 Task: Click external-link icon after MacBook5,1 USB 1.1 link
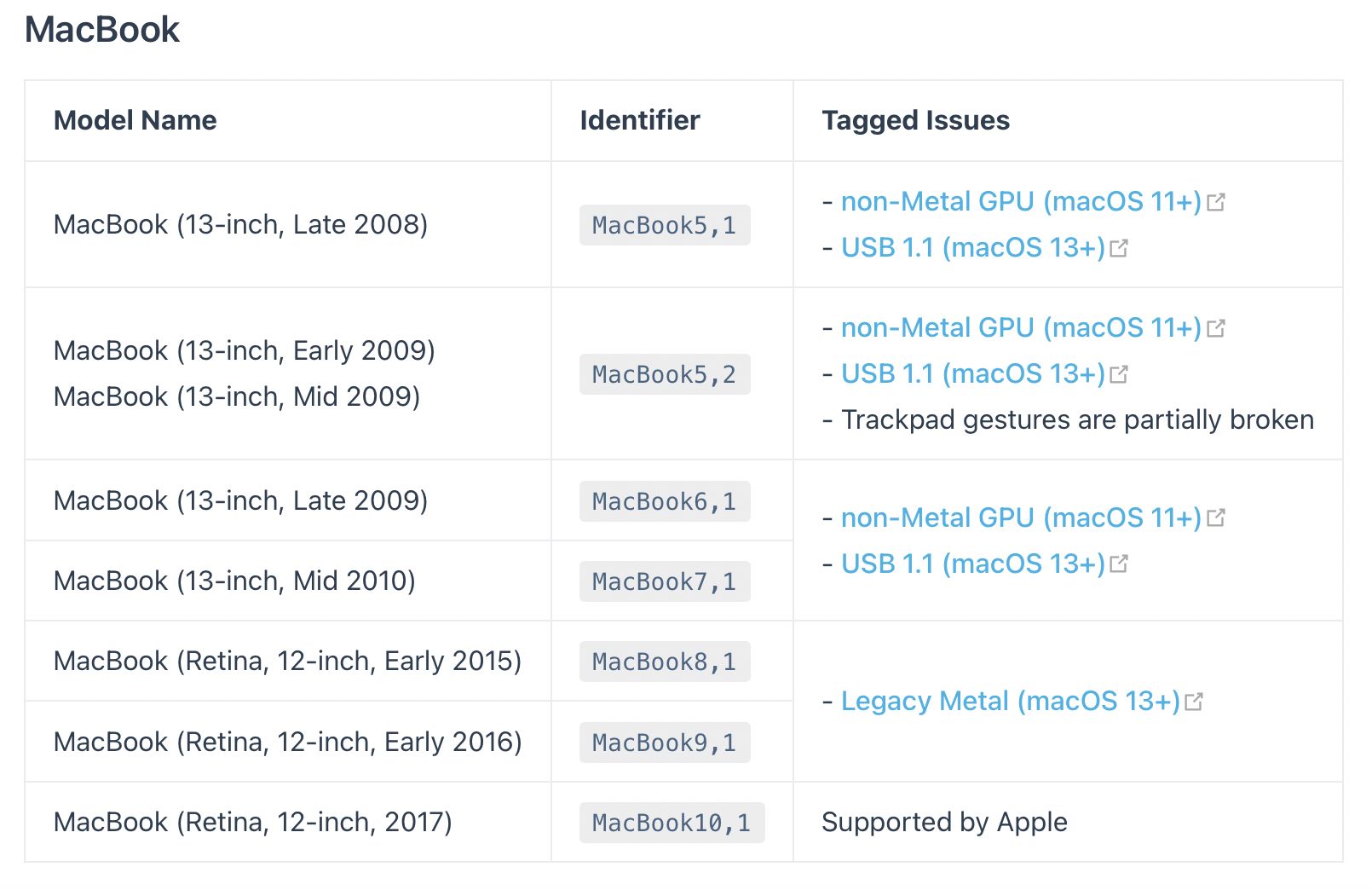(x=1119, y=249)
